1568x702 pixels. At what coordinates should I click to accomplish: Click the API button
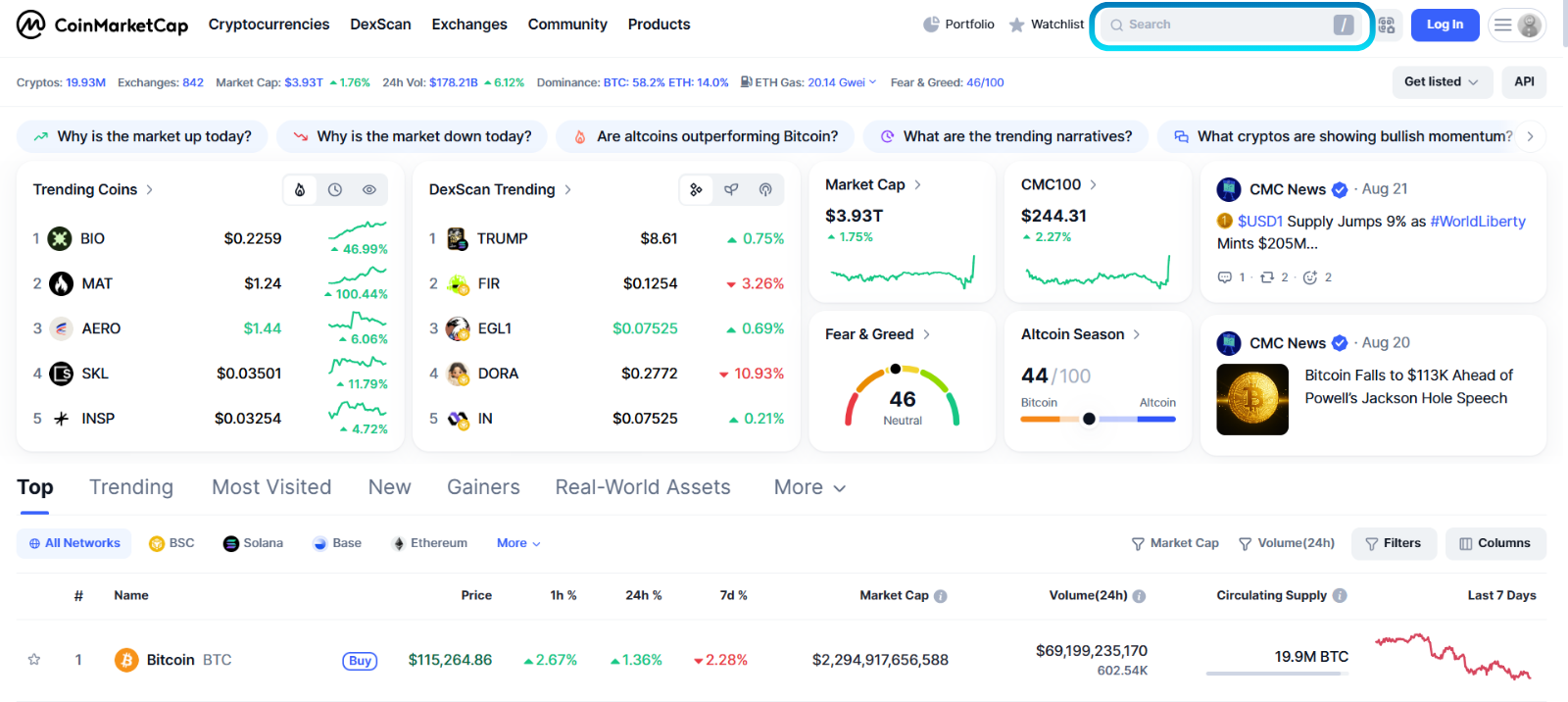coord(1524,82)
